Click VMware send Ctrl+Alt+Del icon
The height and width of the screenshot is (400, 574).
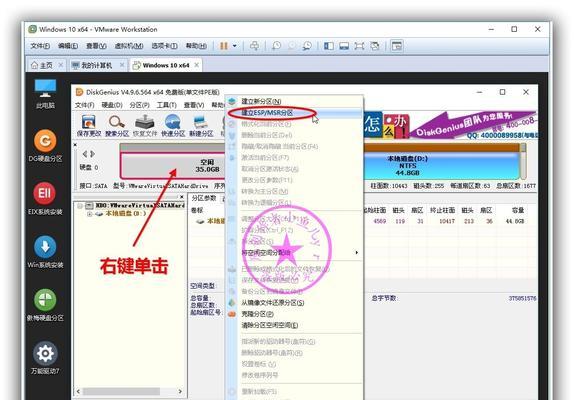[x=254, y=46]
